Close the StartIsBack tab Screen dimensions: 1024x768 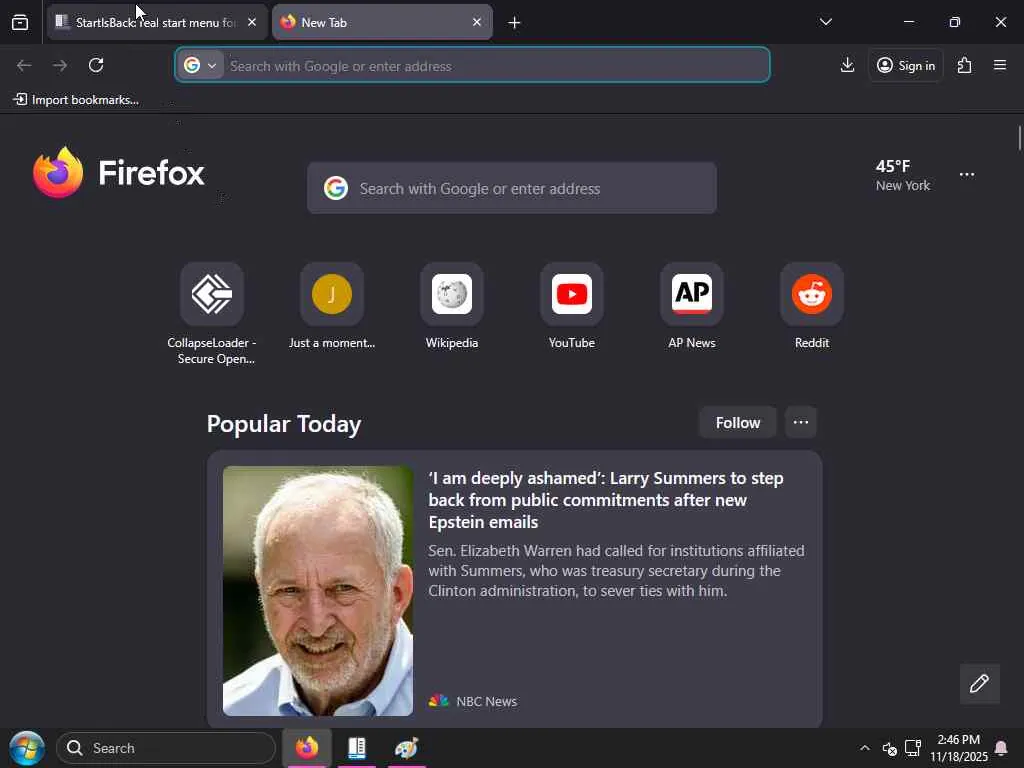click(x=252, y=22)
